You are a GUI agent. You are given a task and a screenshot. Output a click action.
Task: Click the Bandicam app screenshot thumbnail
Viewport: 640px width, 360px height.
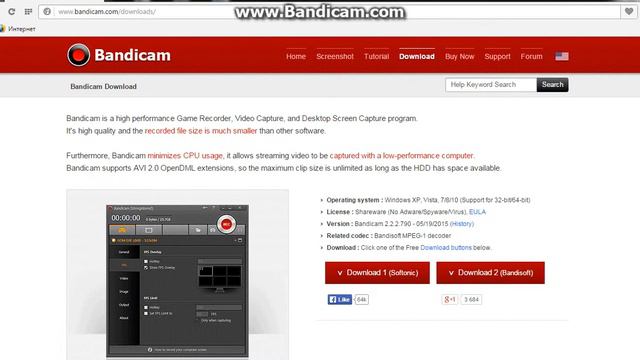[177, 281]
